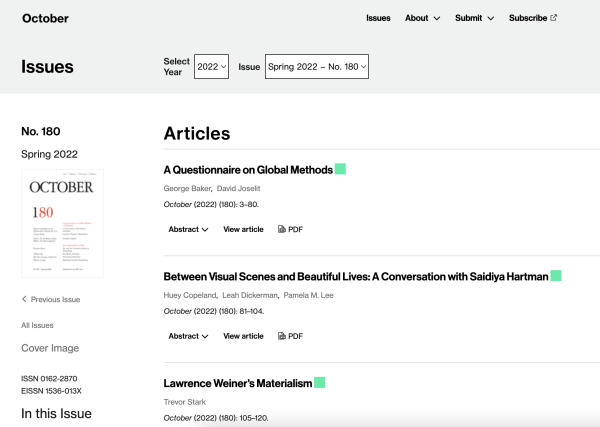
Task: Open the Select Year dropdown showing 2022
Action: tap(211, 67)
